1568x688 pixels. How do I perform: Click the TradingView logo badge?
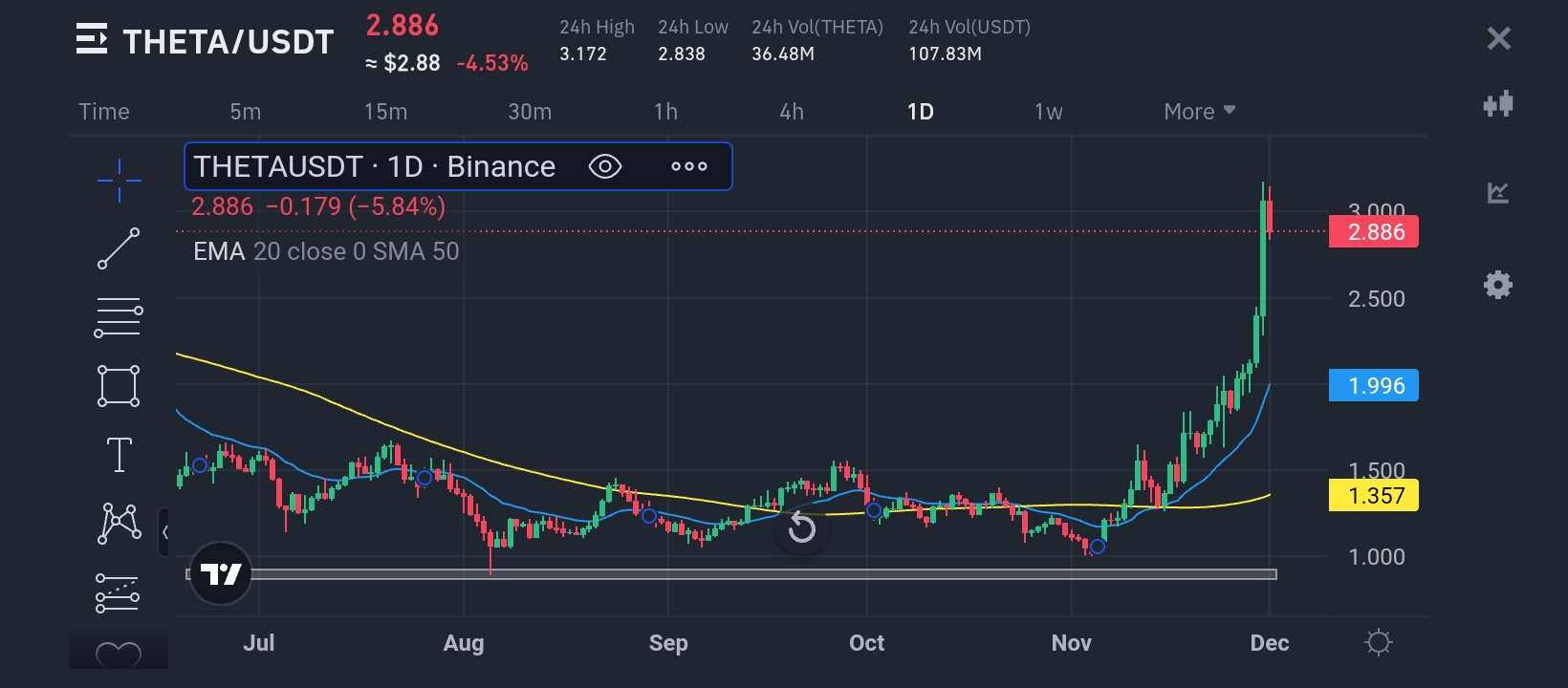221,573
